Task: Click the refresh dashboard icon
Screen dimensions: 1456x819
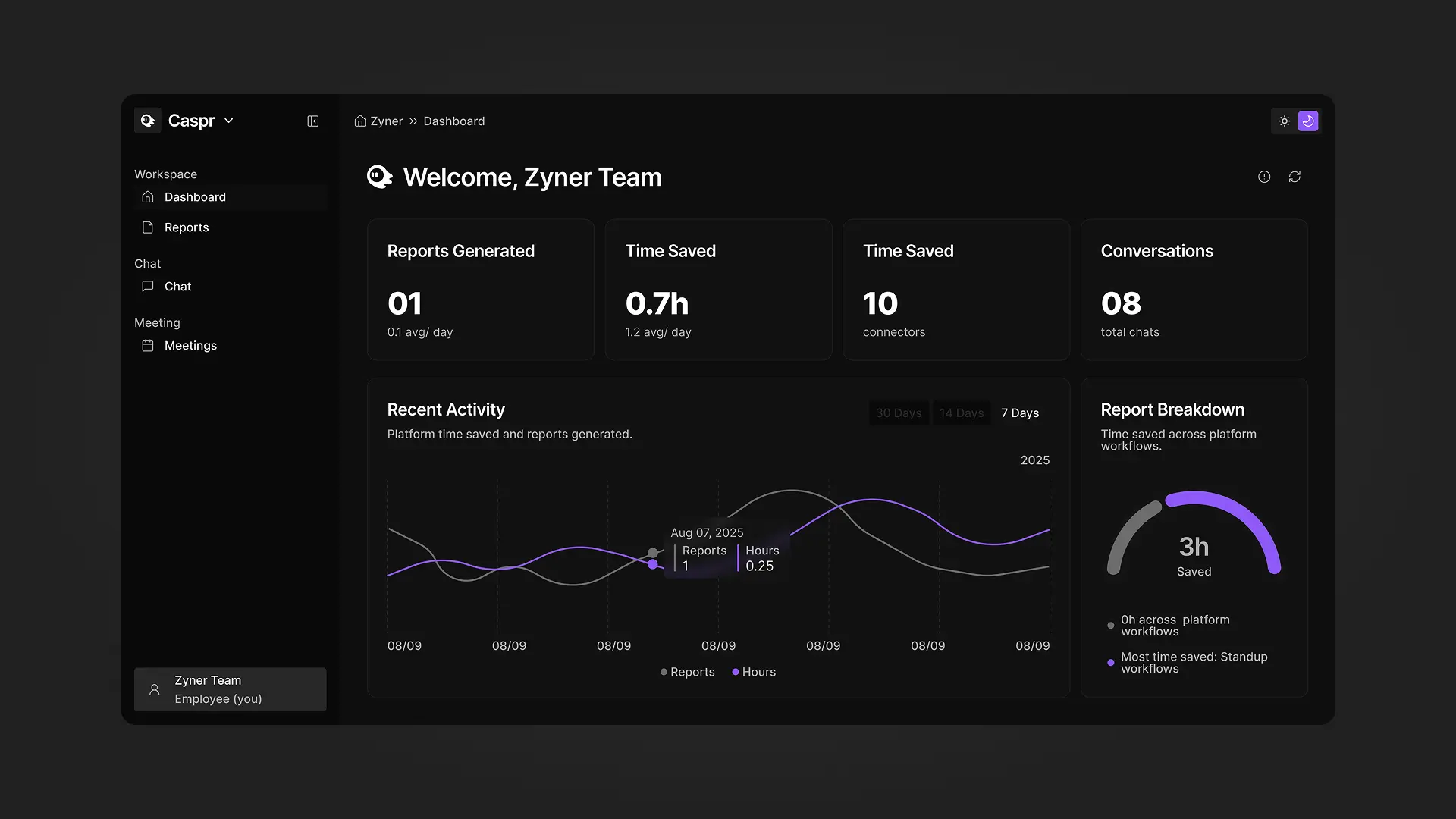Action: (x=1294, y=177)
